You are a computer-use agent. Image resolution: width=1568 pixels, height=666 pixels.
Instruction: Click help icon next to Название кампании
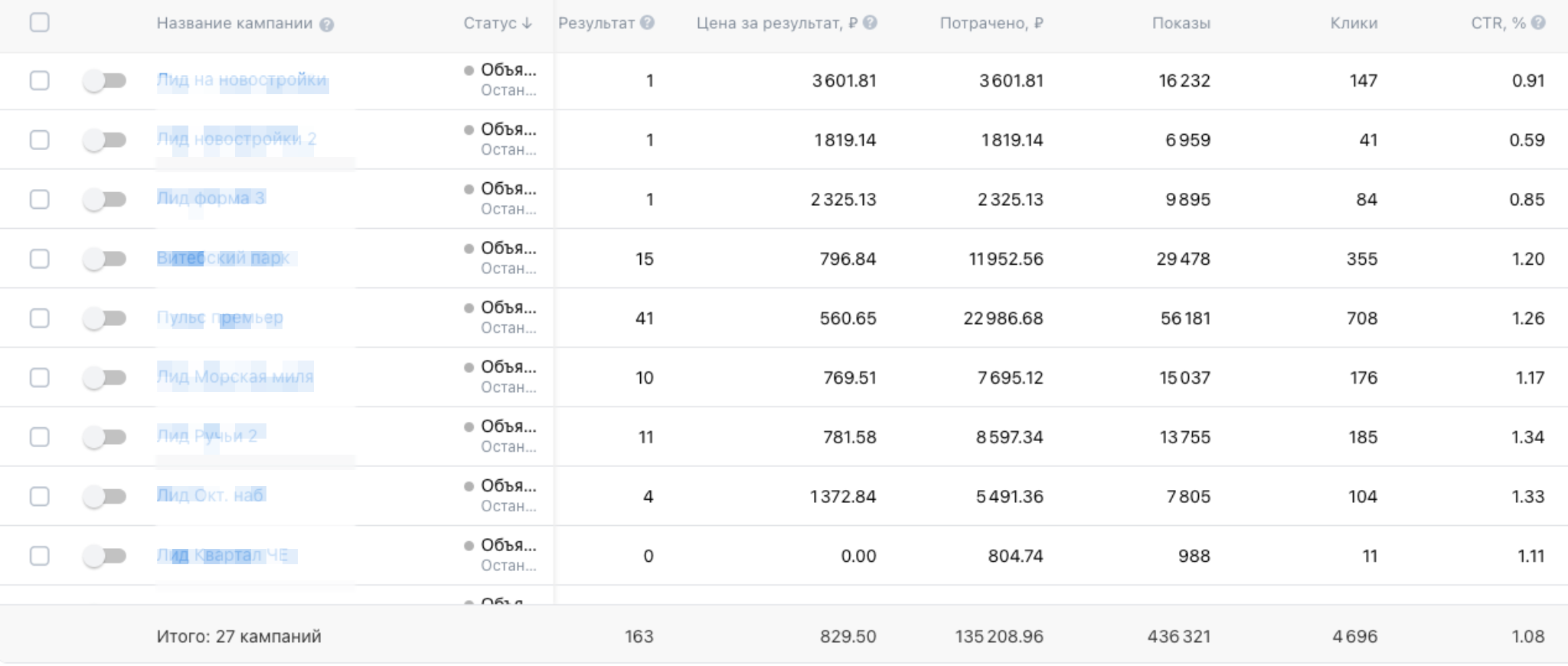click(327, 24)
